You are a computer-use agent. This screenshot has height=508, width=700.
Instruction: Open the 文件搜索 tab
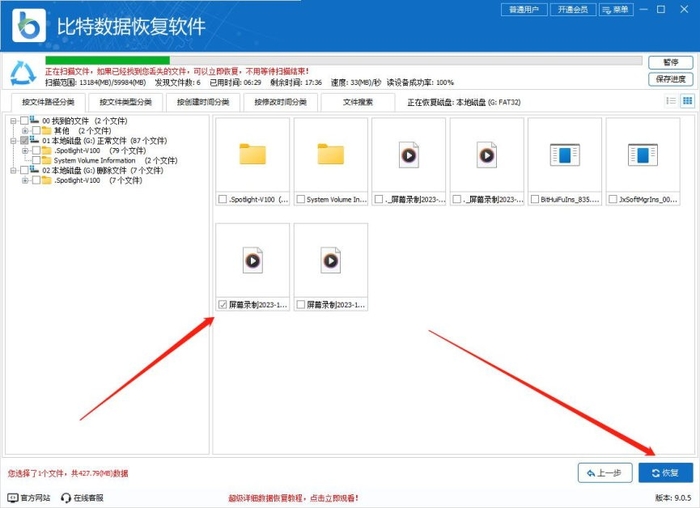coord(358,102)
